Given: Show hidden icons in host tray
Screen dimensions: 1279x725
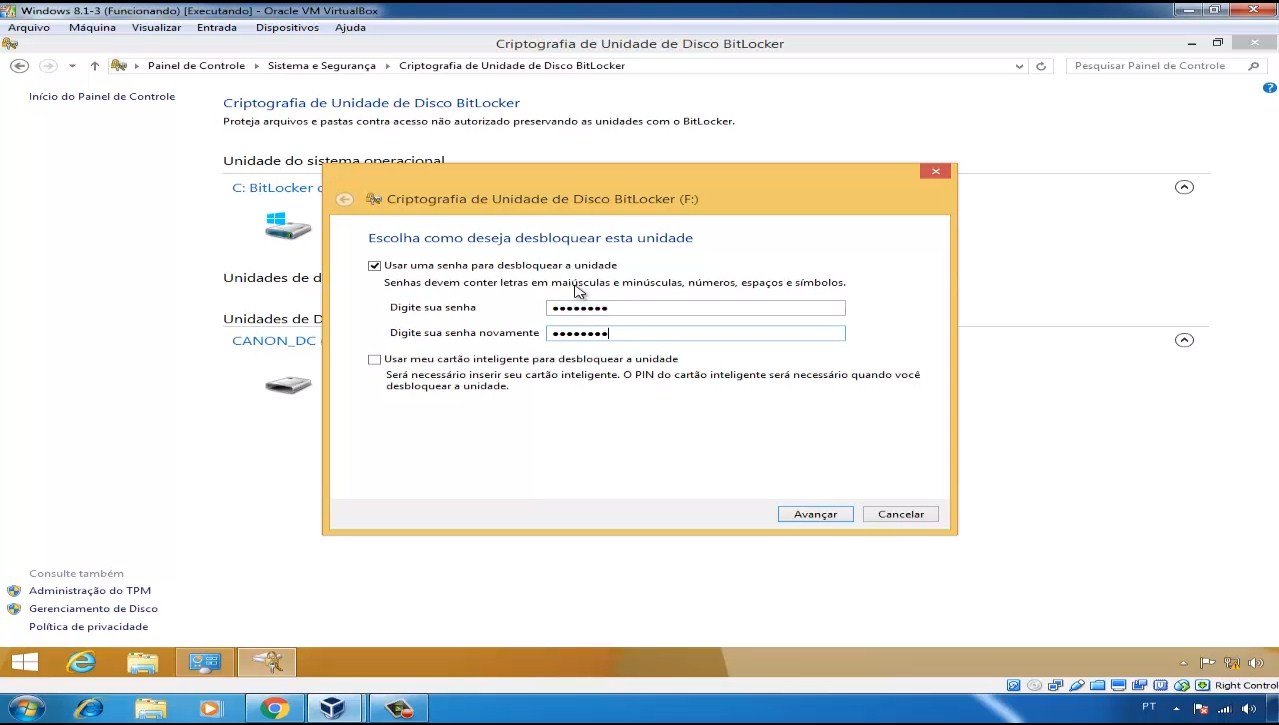Looking at the screenshot, I should 1176,708.
